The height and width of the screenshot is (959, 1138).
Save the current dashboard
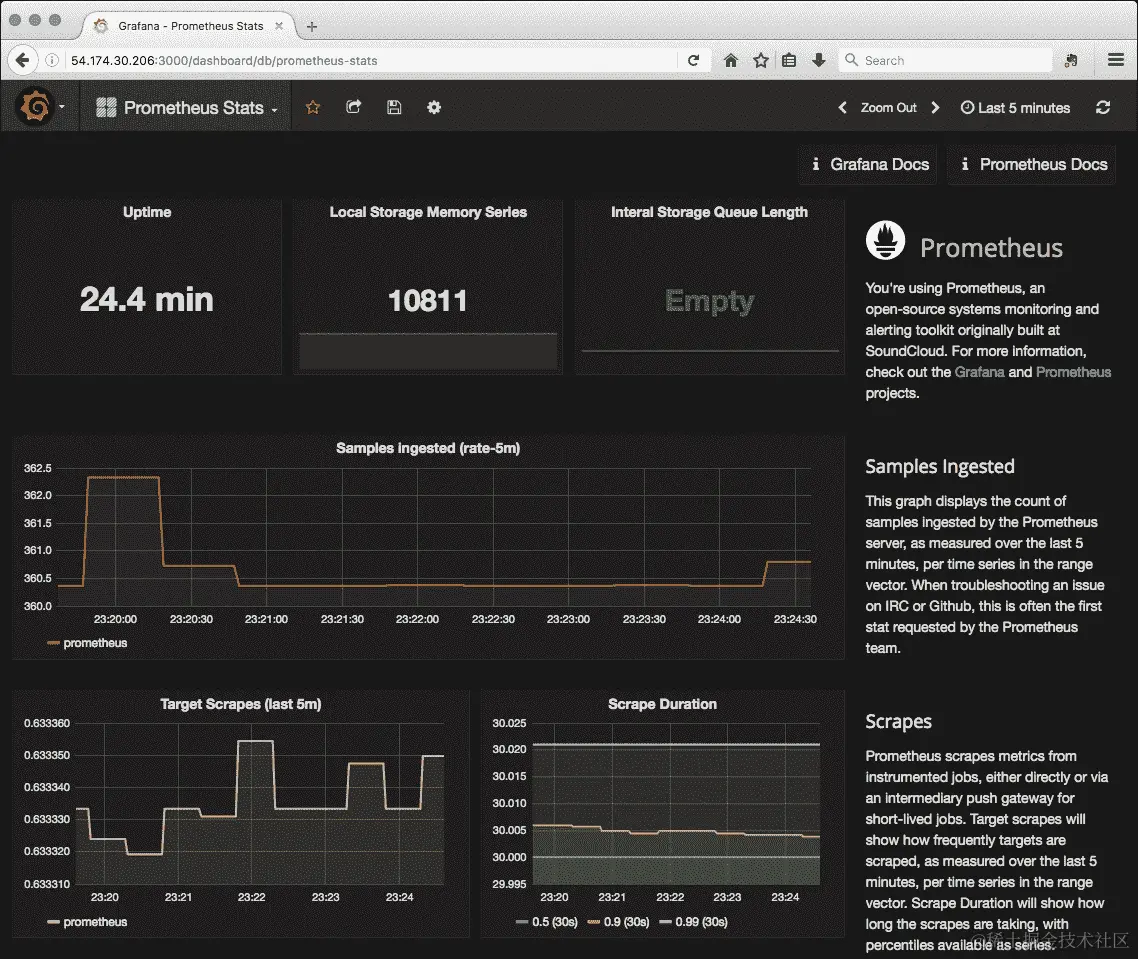coord(393,106)
